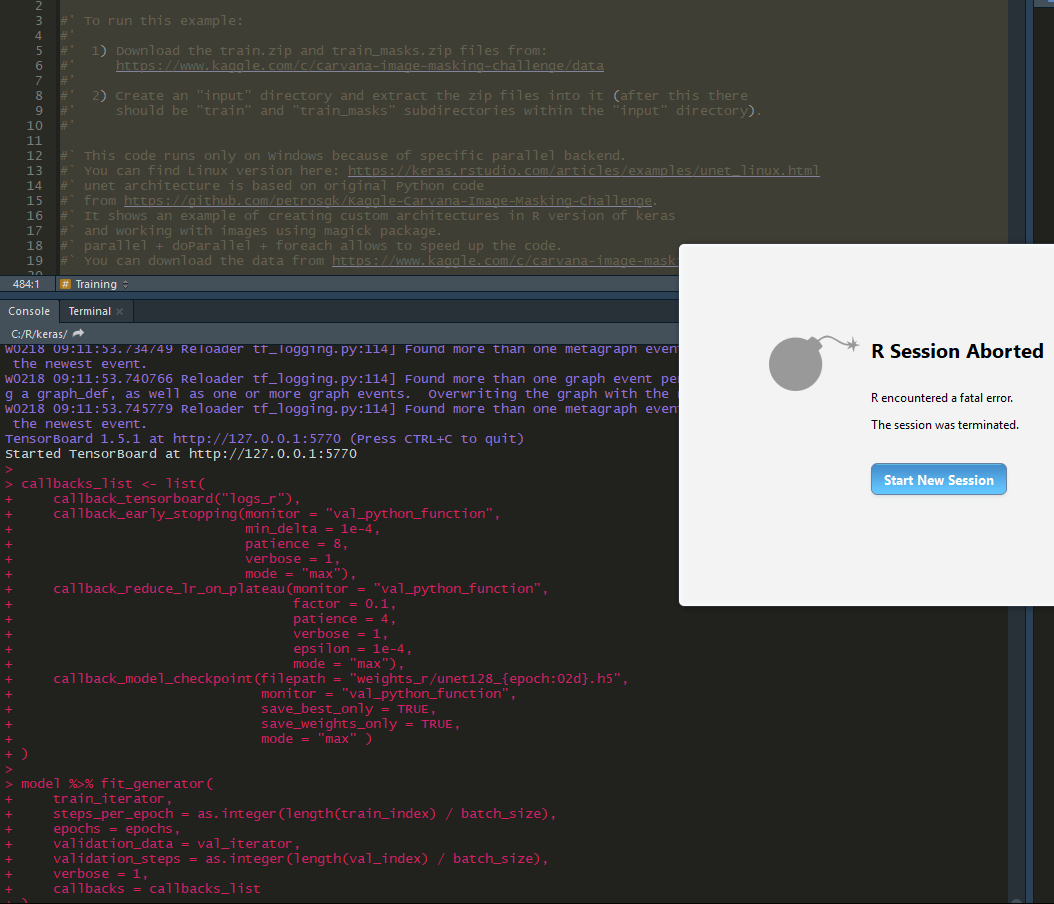Switch to the Console tab
This screenshot has height=904, width=1054.
tap(29, 310)
